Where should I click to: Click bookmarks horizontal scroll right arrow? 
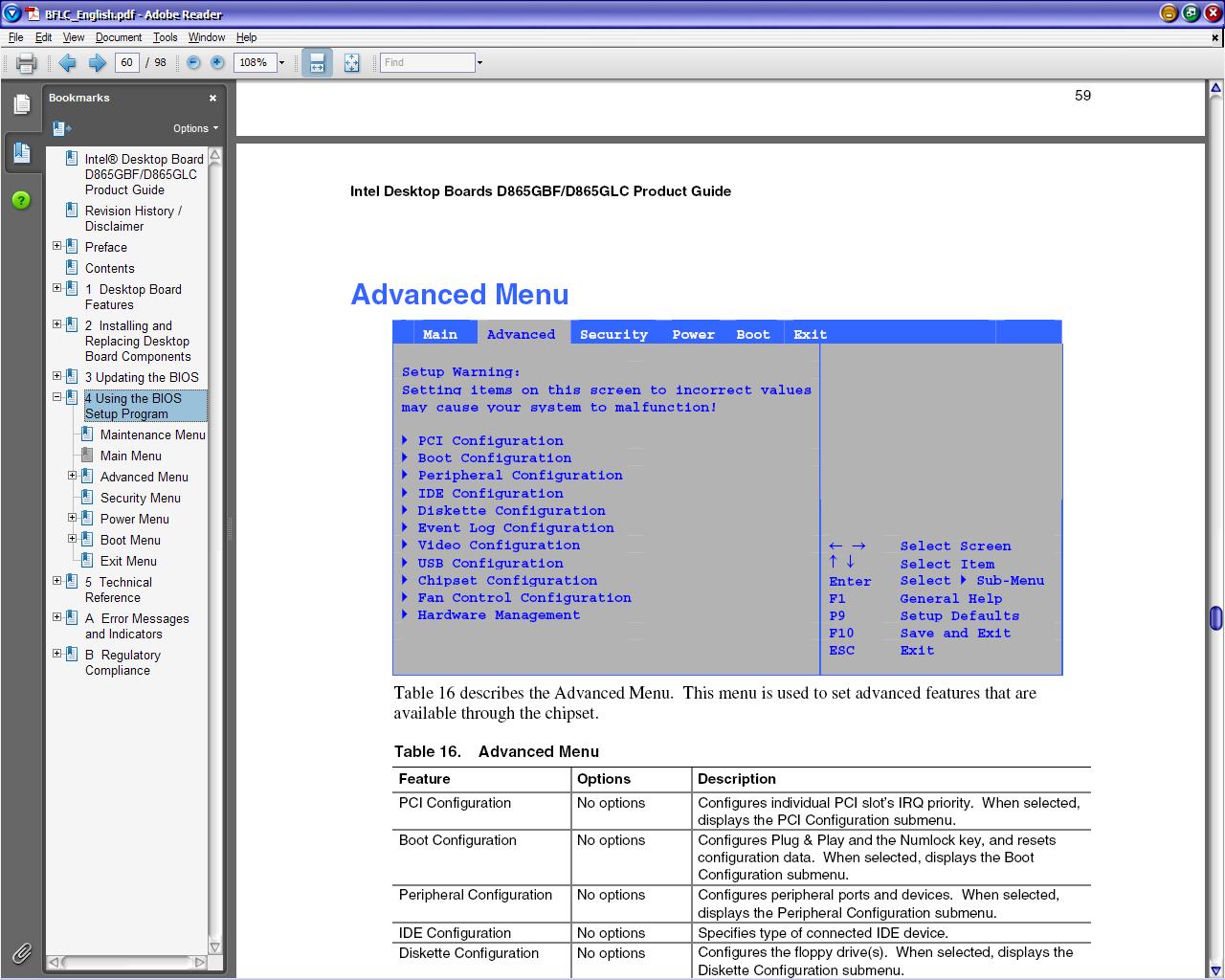click(x=200, y=962)
